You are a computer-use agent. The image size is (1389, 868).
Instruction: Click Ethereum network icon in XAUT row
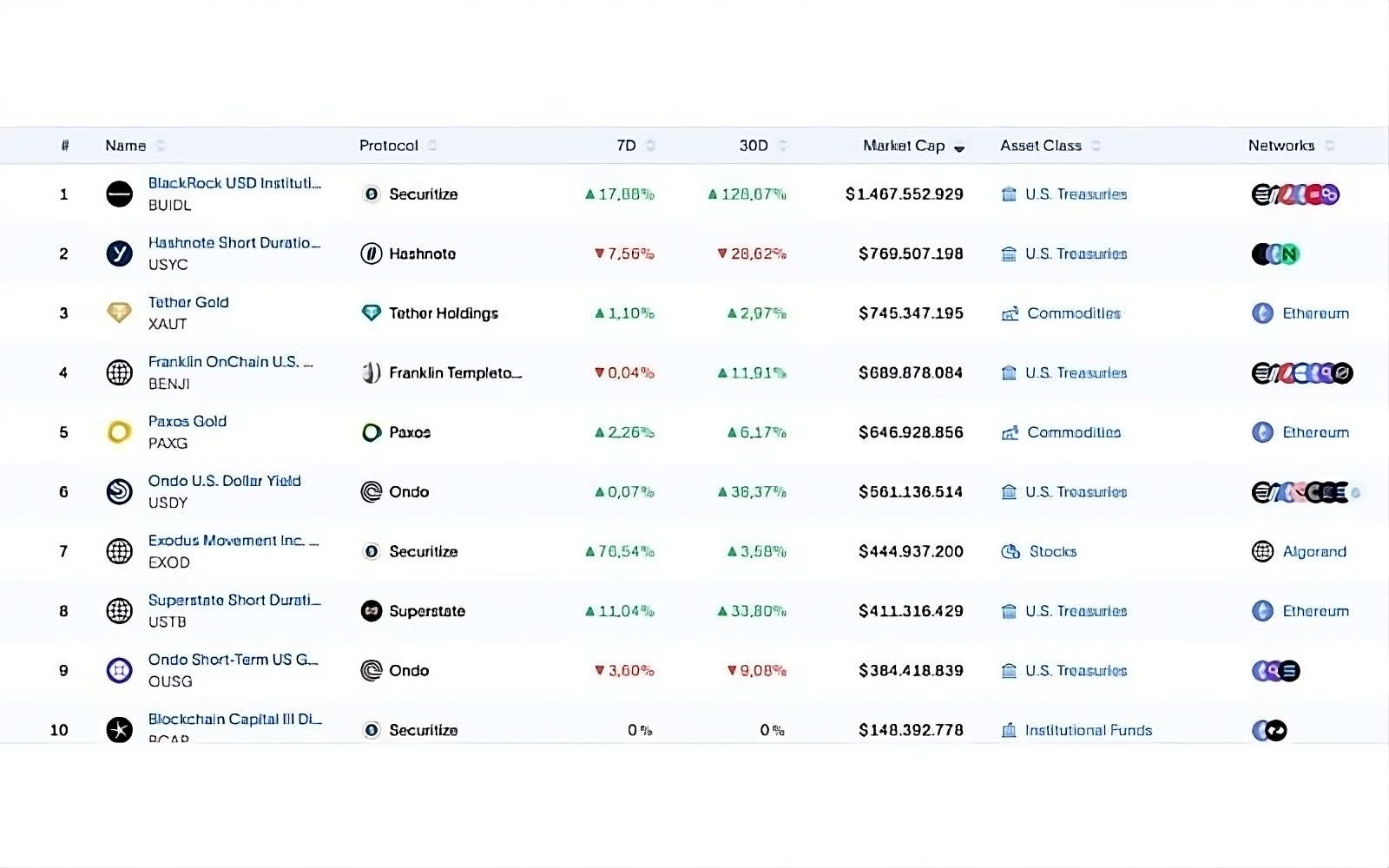(1262, 313)
